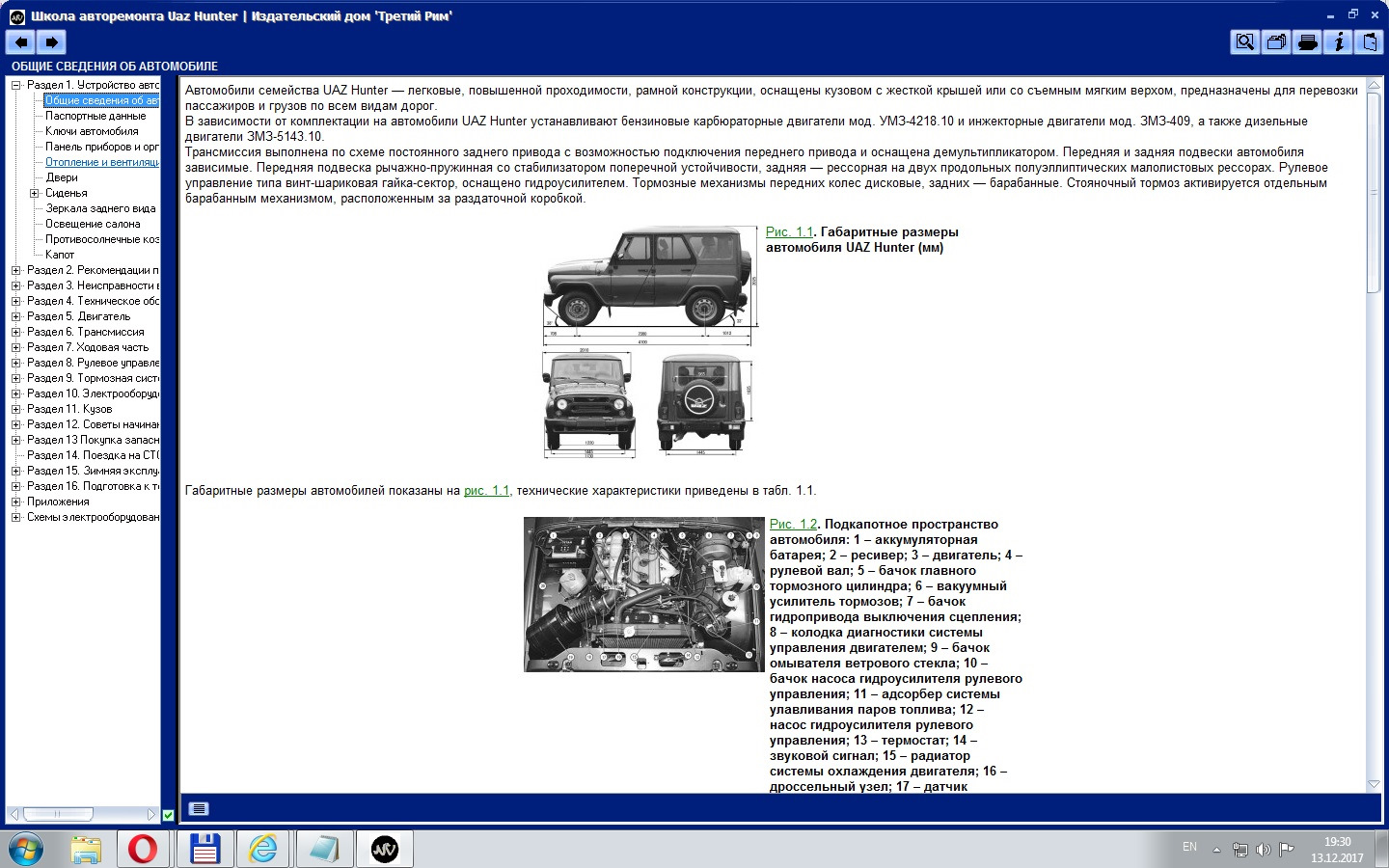Select 'Раздел 14. Поездка на СТО' item
The image size is (1389, 868).
pos(93,455)
